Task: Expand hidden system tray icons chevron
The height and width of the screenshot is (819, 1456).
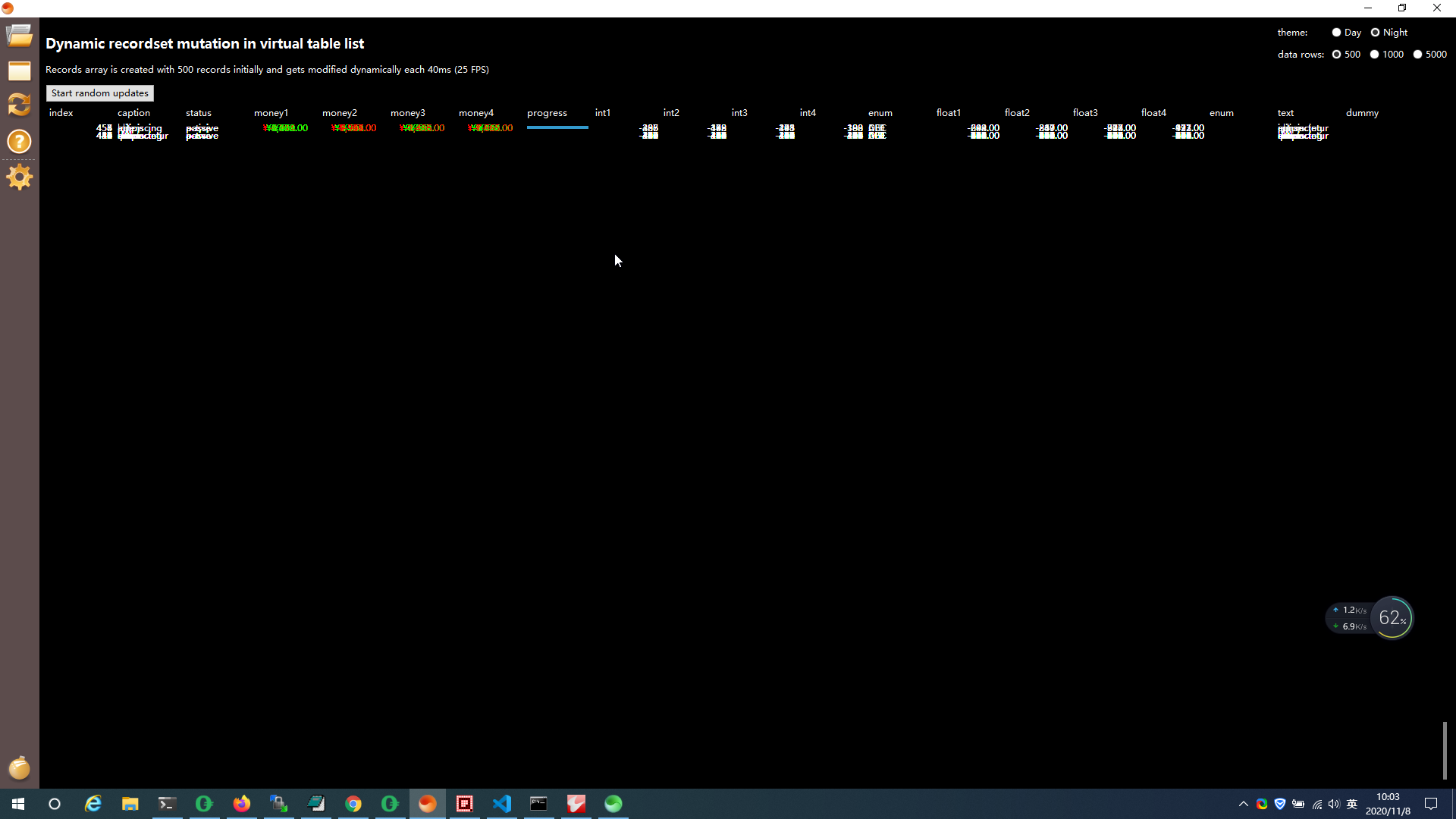Action: coord(1244,804)
